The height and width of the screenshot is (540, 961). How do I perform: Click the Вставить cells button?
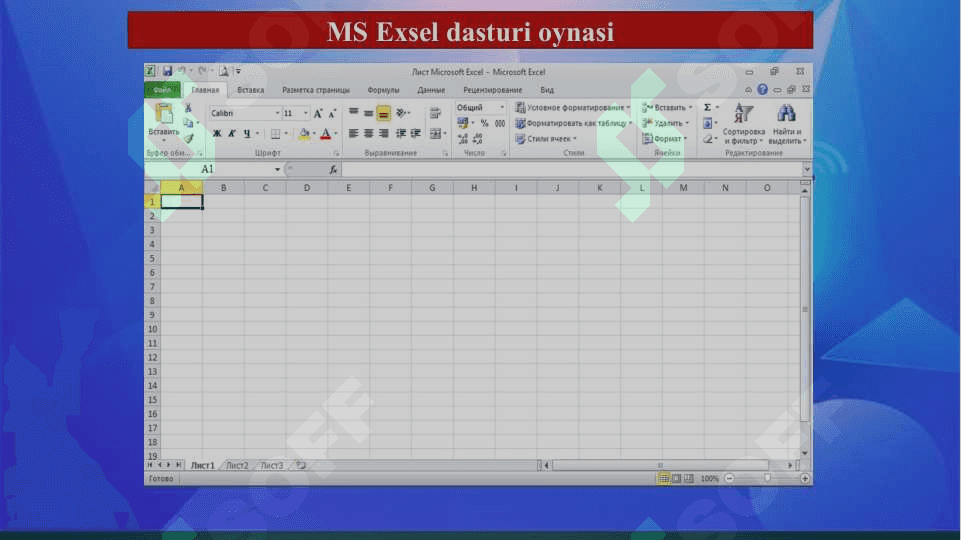coord(667,107)
